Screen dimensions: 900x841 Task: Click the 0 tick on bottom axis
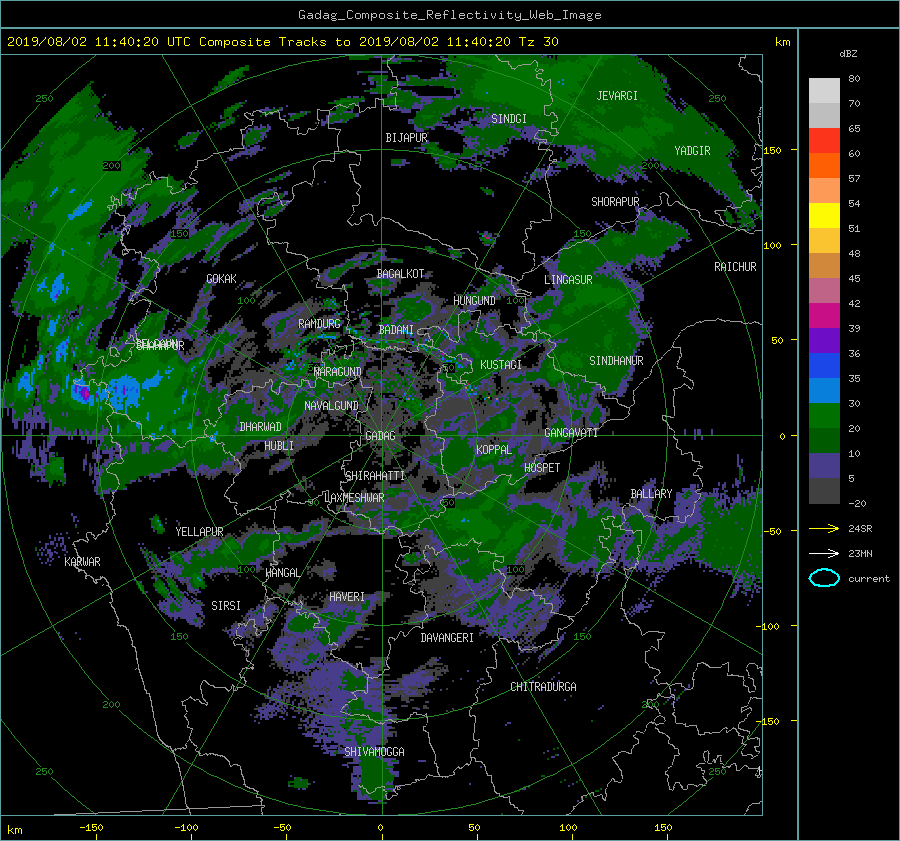click(380, 828)
